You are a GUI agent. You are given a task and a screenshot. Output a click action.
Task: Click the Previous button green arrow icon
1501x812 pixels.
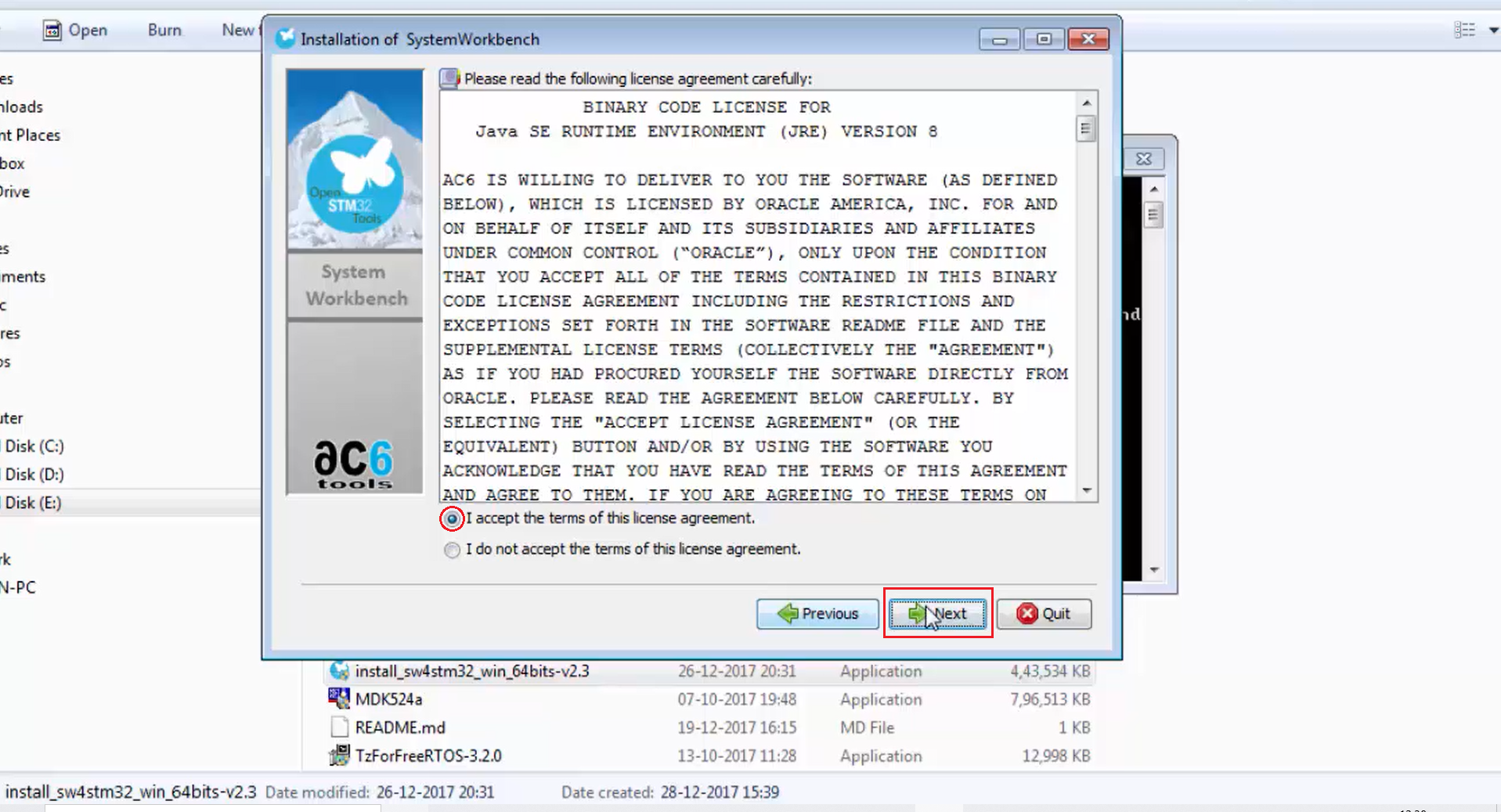pyautogui.click(x=788, y=613)
